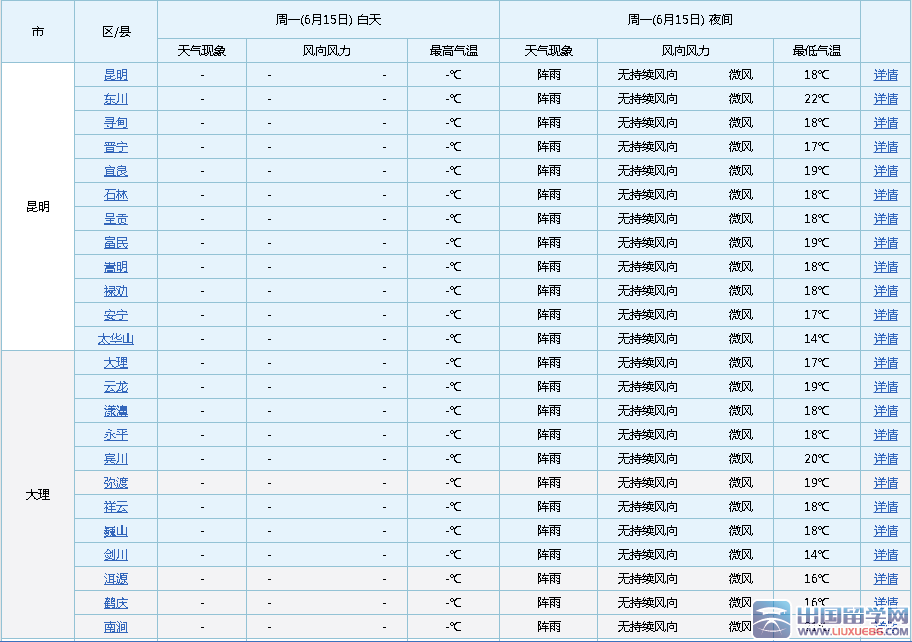Select the 宾川 county link

point(116,459)
